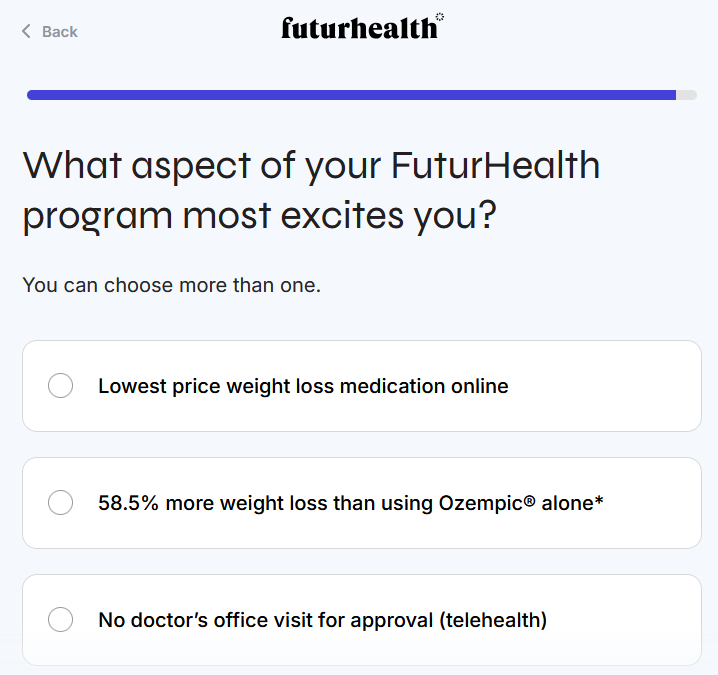Image resolution: width=718 pixels, height=675 pixels.
Task: Click the gray unfilled end of the progress bar
Action: (x=687, y=95)
